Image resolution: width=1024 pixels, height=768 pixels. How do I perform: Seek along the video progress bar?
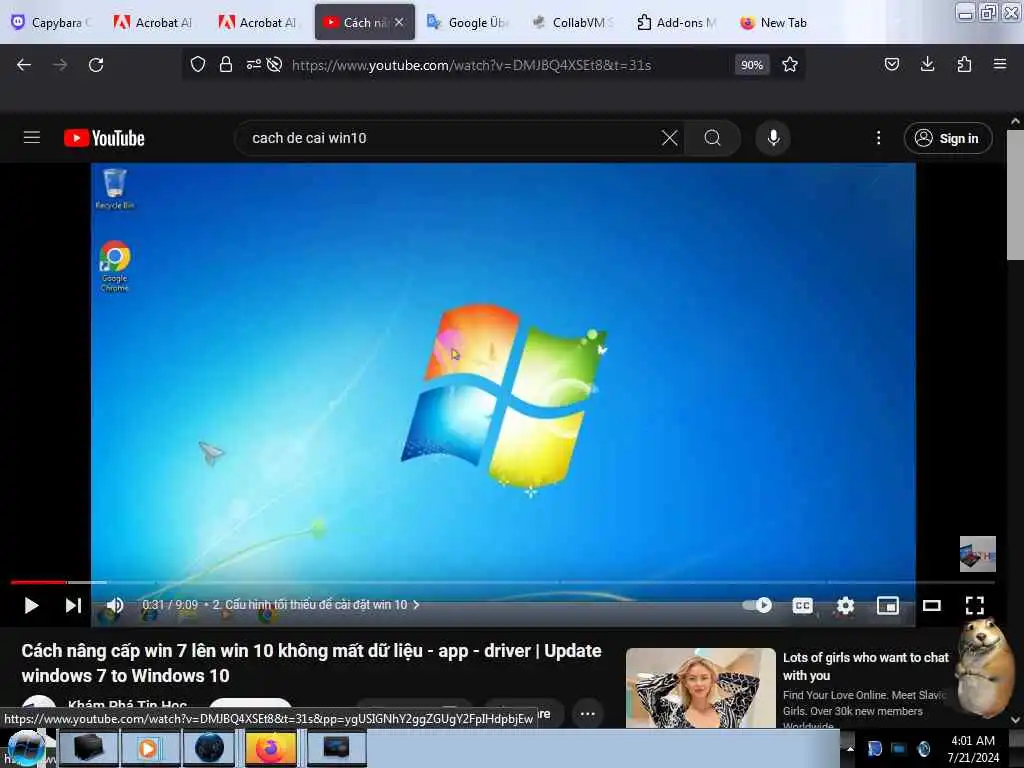(x=502, y=581)
